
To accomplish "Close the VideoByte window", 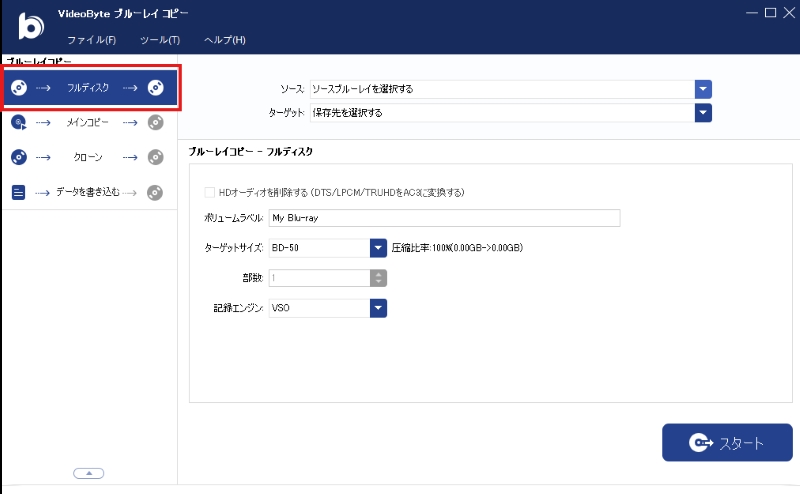I will click(789, 13).
